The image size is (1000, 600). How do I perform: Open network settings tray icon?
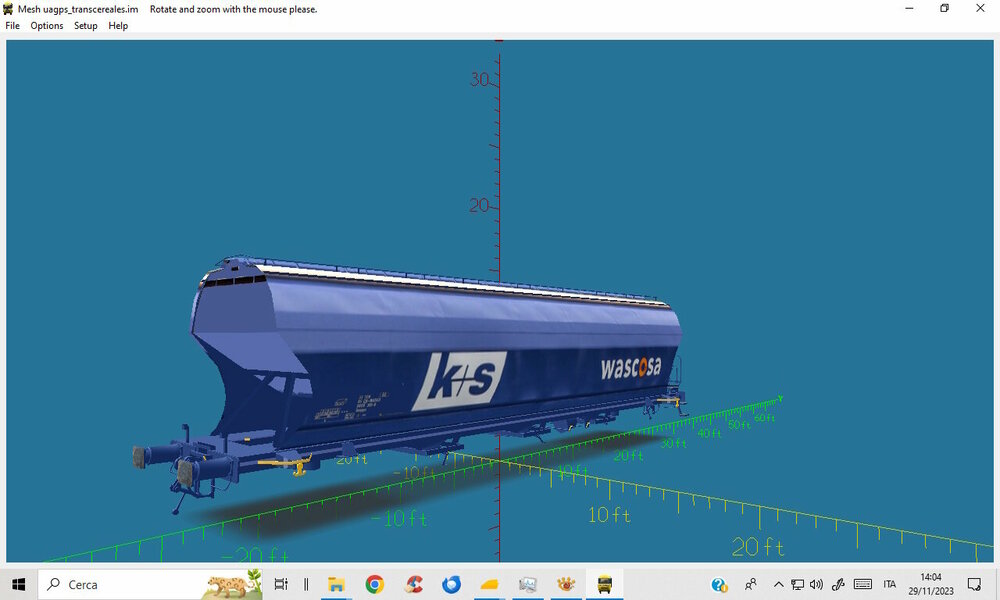coord(797,584)
